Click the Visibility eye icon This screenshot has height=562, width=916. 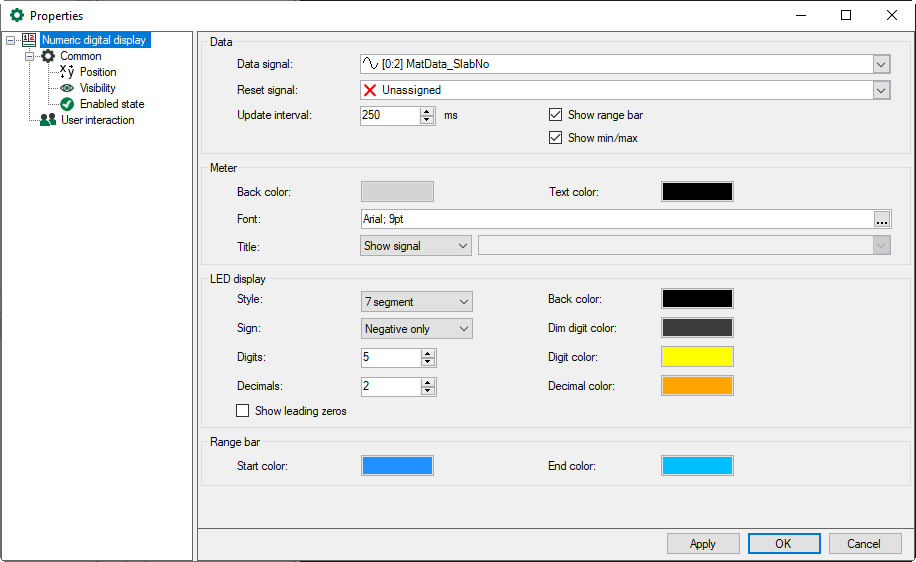(x=67, y=88)
